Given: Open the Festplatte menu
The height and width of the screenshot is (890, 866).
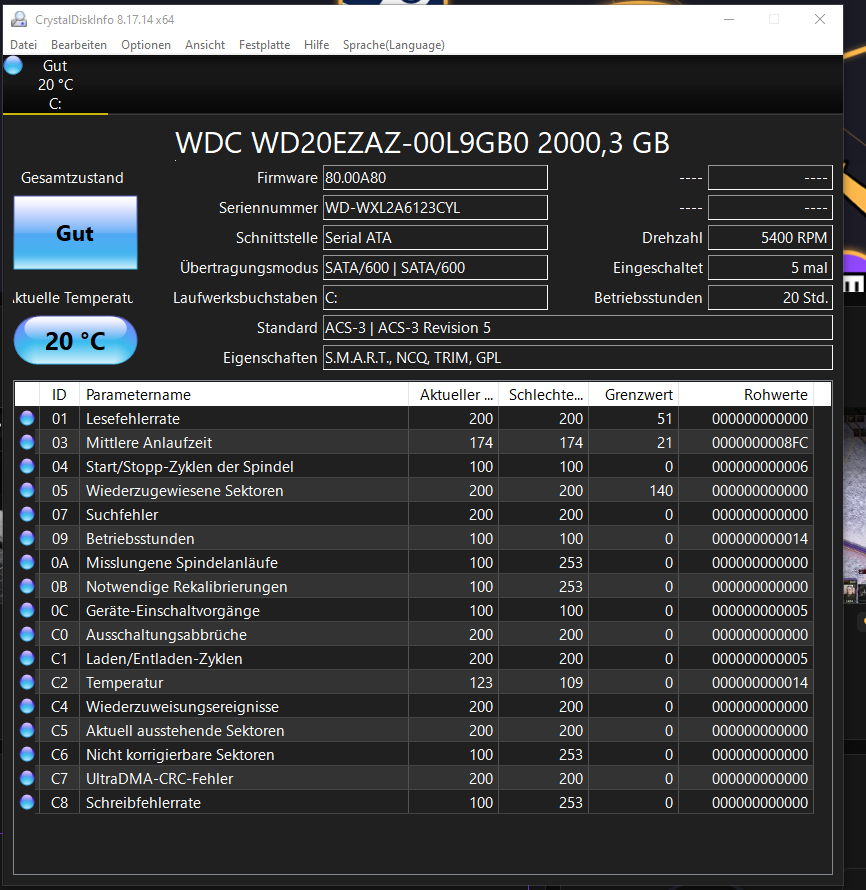Looking at the screenshot, I should coord(264,45).
